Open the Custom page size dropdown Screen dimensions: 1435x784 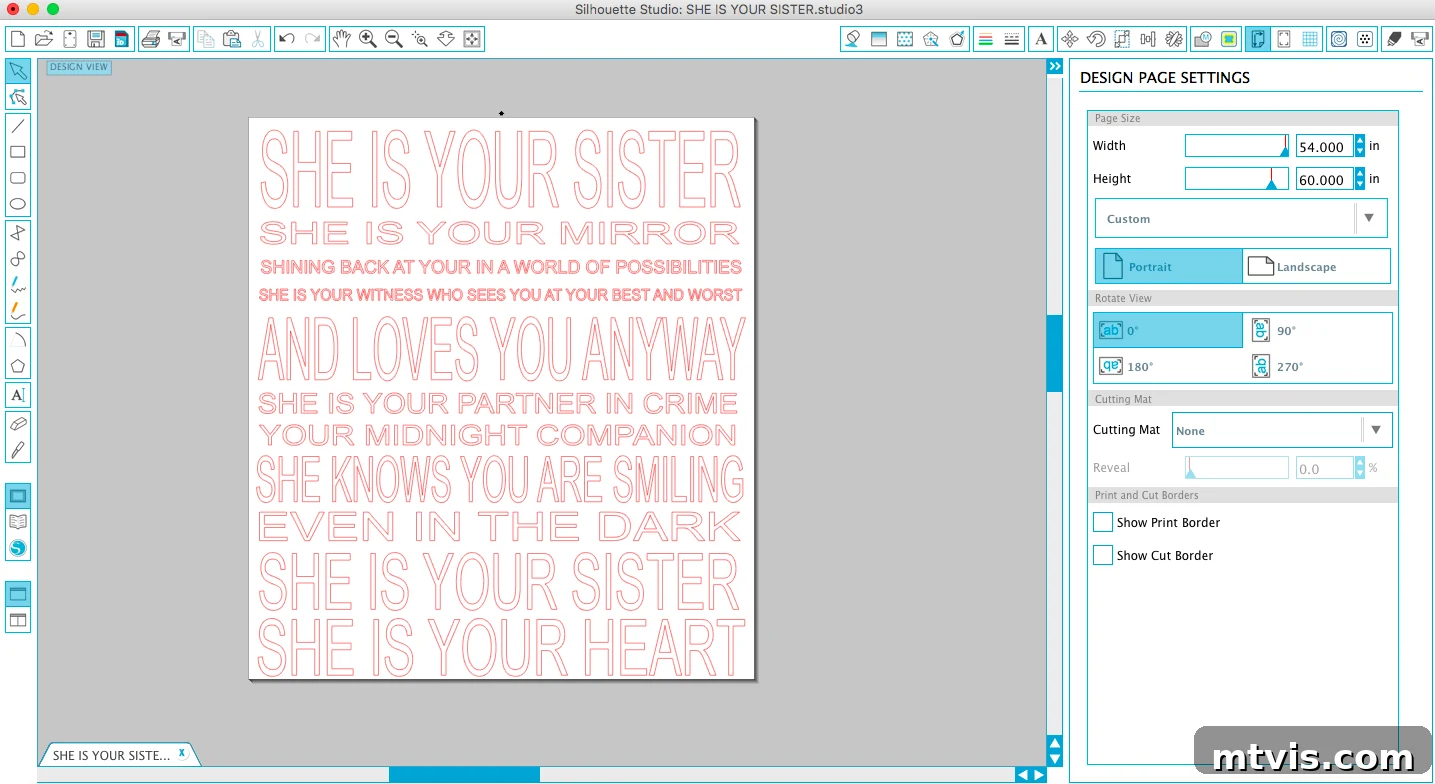pos(1241,218)
